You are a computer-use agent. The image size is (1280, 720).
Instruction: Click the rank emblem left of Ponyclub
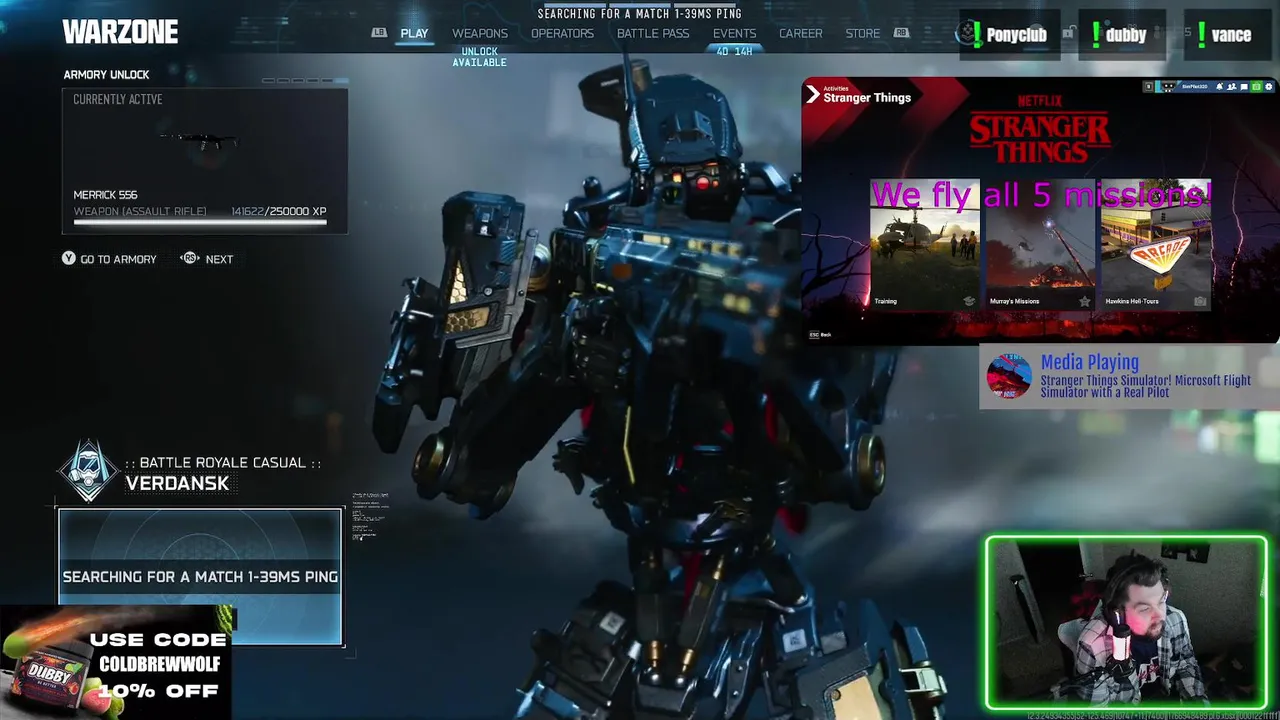[x=966, y=34]
